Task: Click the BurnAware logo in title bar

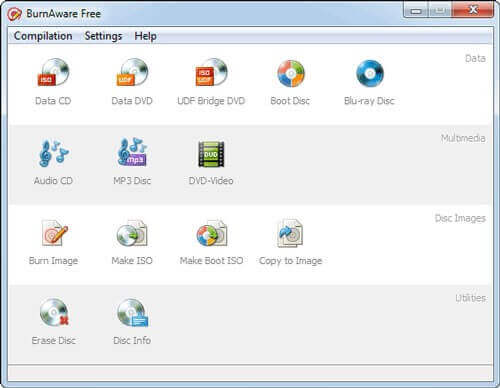Action: pos(14,14)
